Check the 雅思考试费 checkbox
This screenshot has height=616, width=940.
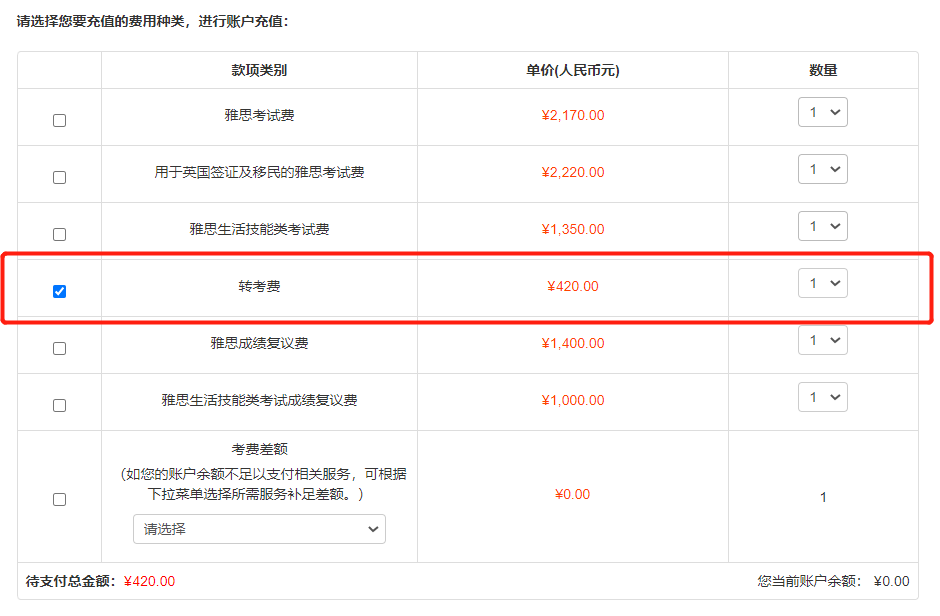click(x=59, y=119)
